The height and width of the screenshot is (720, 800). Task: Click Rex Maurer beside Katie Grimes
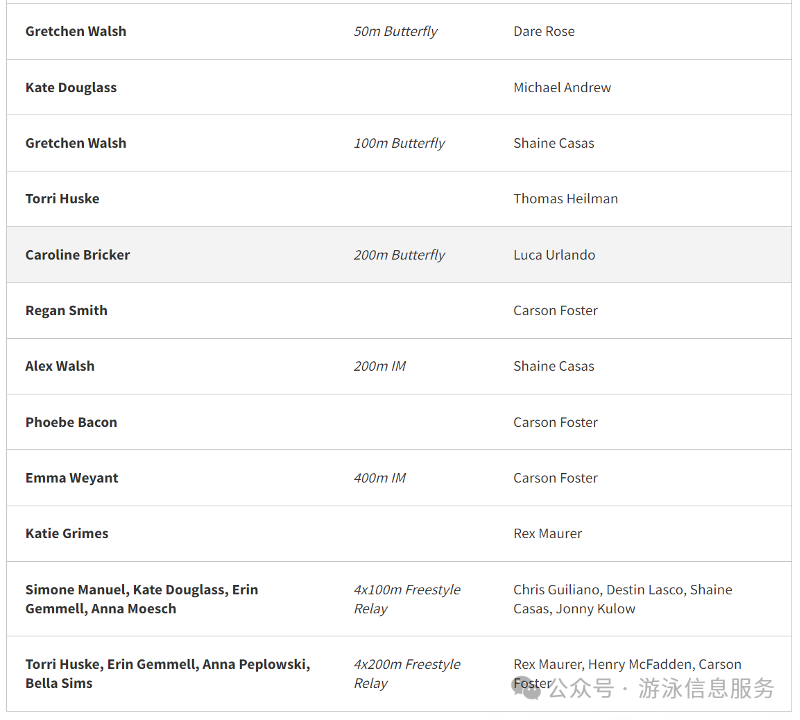click(548, 533)
